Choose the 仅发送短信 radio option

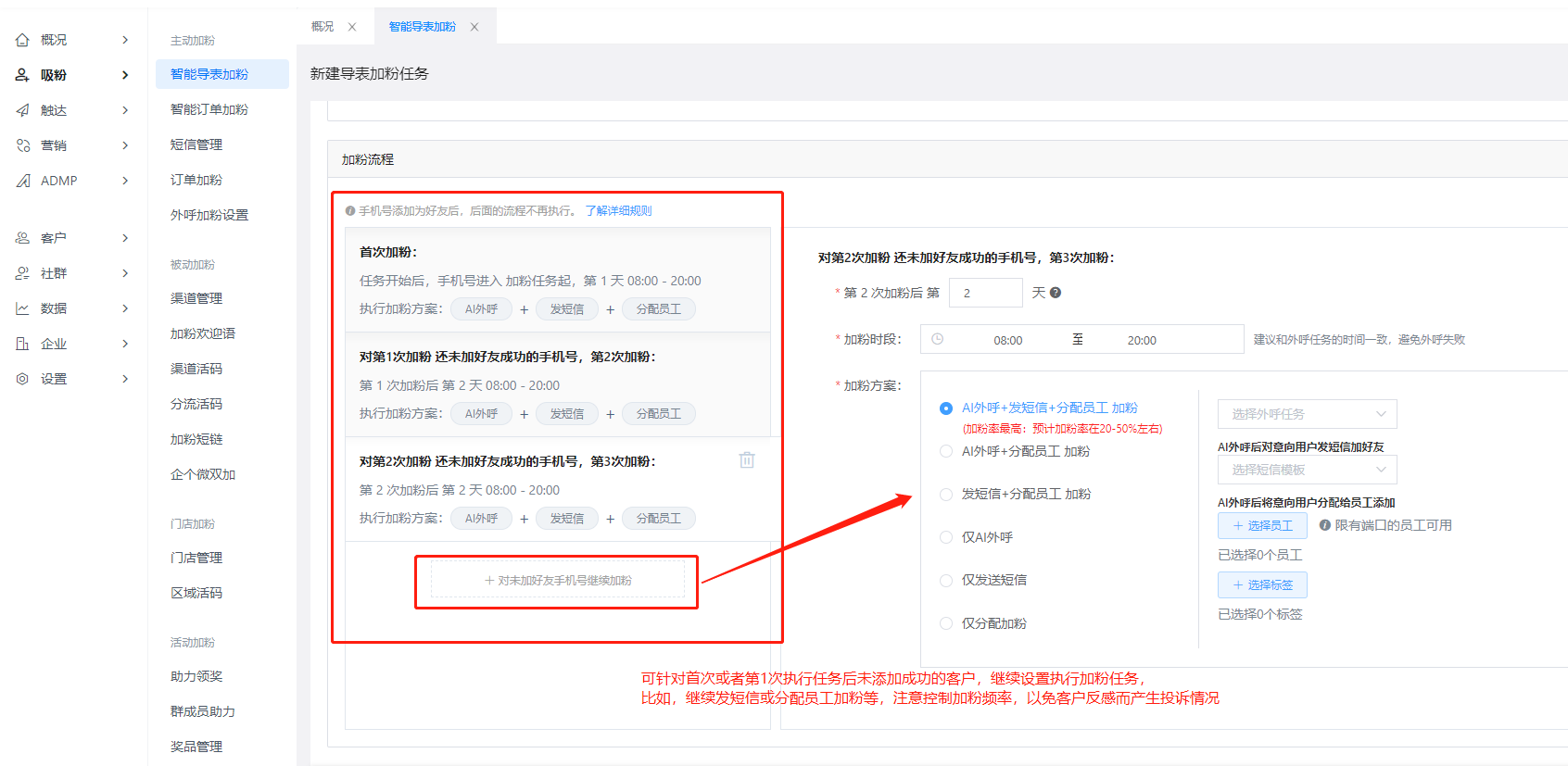tap(946, 581)
